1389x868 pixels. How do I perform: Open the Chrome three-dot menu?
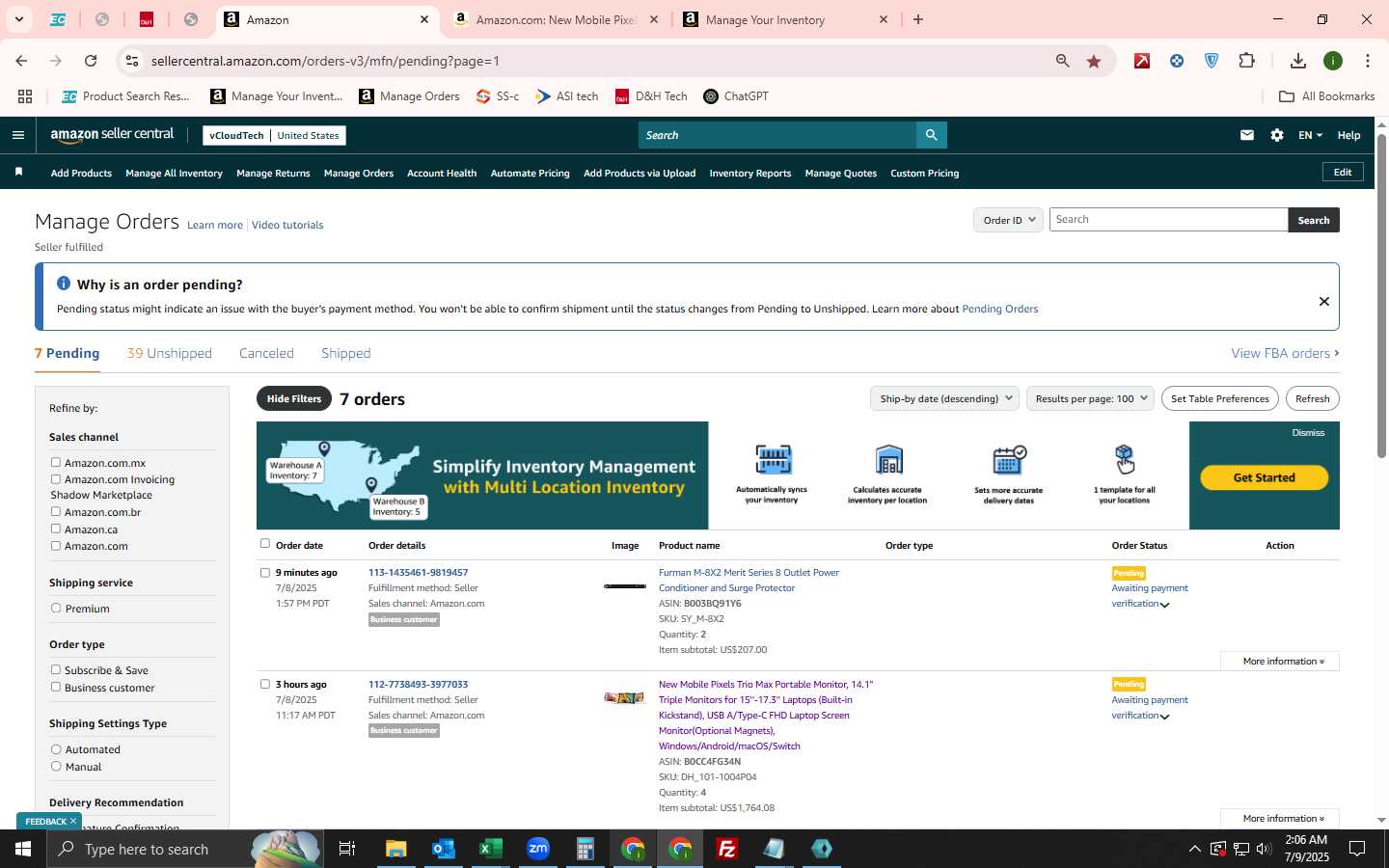tap(1368, 61)
